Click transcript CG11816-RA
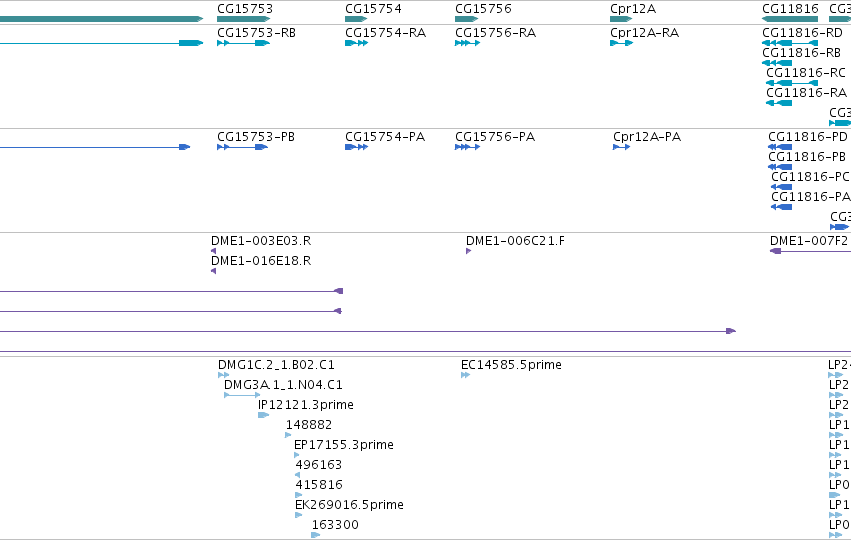Screen dimensions: 851x540 [x=779, y=103]
